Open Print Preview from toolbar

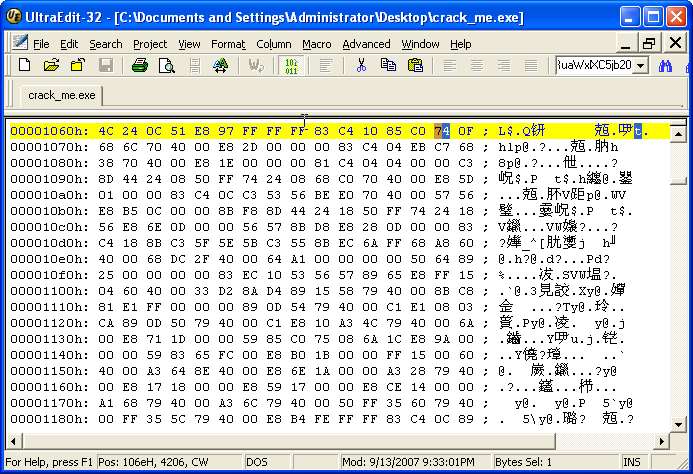[x=167, y=65]
